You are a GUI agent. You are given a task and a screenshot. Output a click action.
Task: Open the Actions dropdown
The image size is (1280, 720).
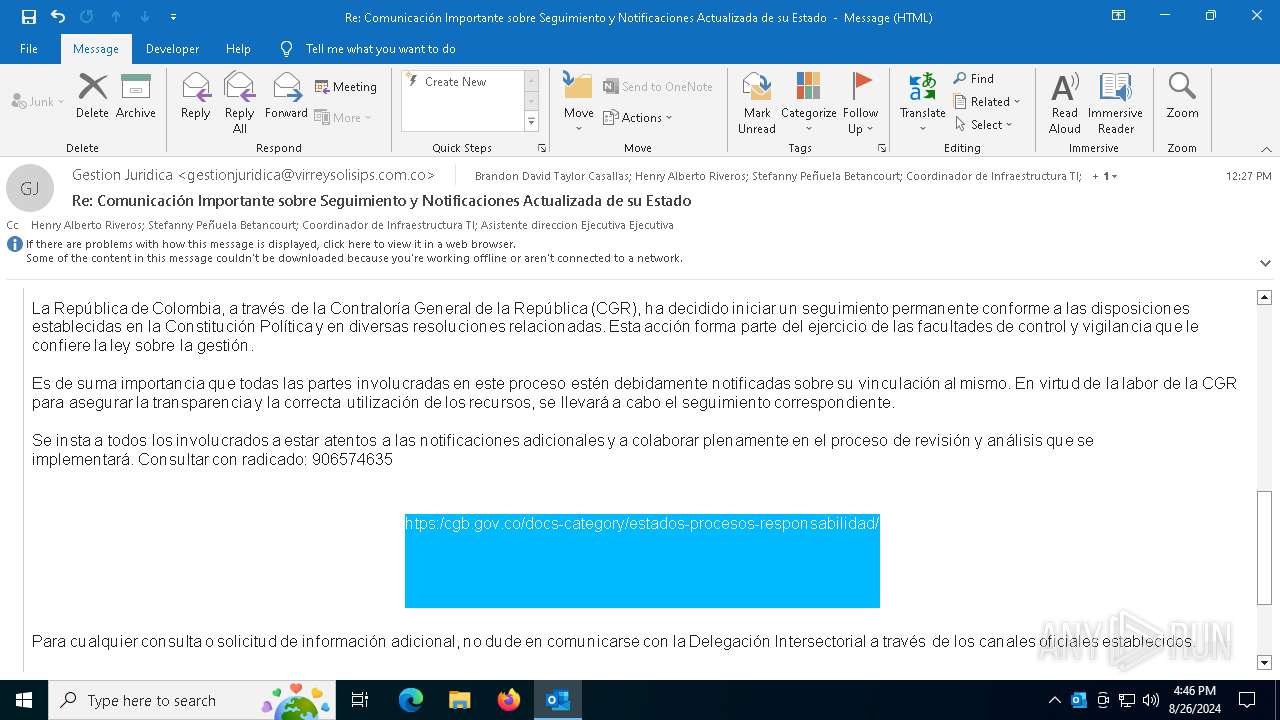tap(638, 117)
